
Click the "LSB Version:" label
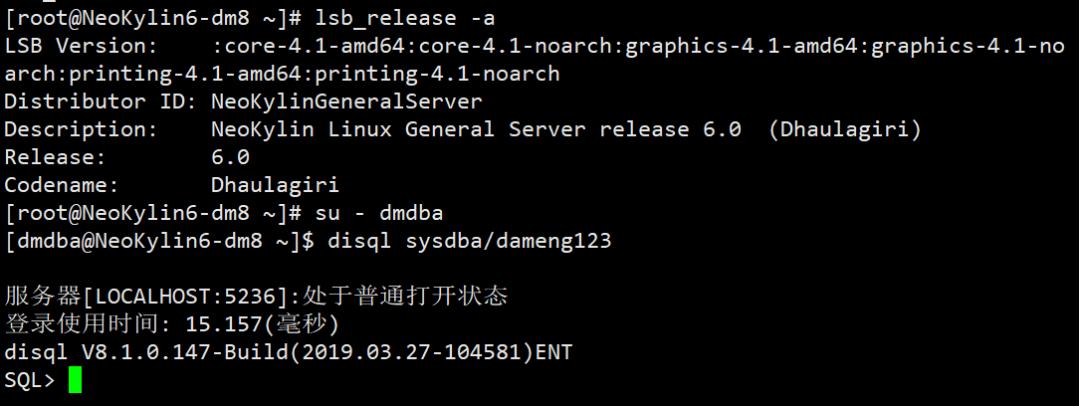[x=80, y=46]
